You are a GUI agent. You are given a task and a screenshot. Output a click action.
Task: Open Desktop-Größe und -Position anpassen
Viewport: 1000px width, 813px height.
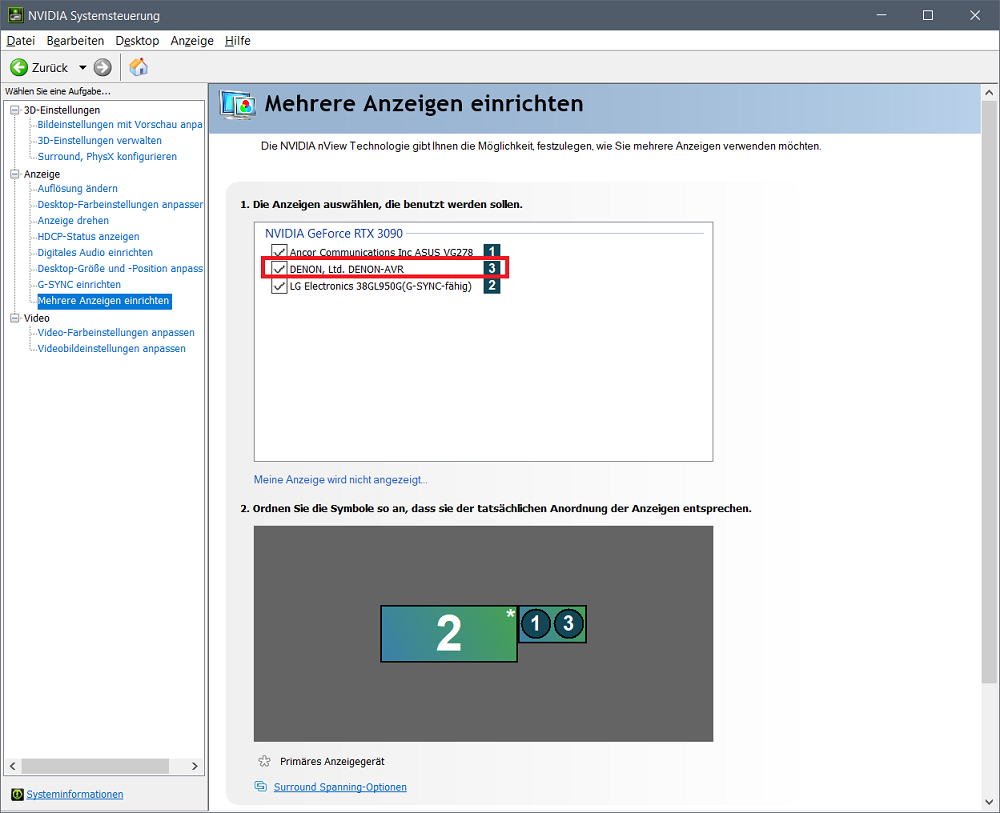click(120, 268)
